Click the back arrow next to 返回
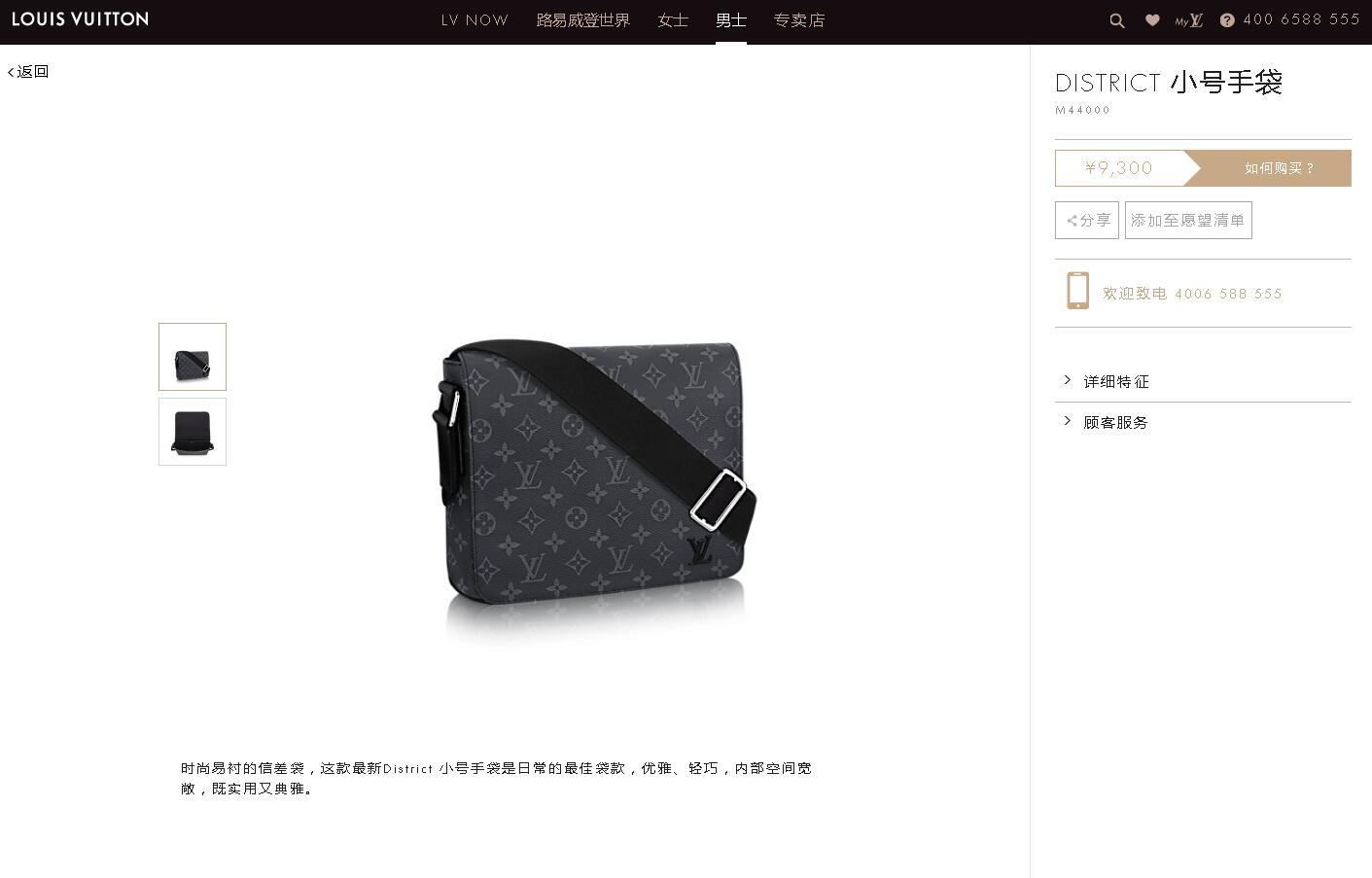 point(12,72)
